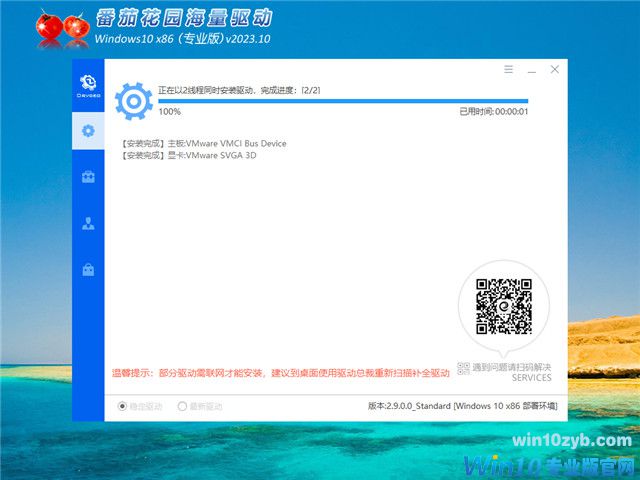The width and height of the screenshot is (640, 480).
Task: Open the toolbox briefcase sidebar icon
Action: (x=88, y=177)
